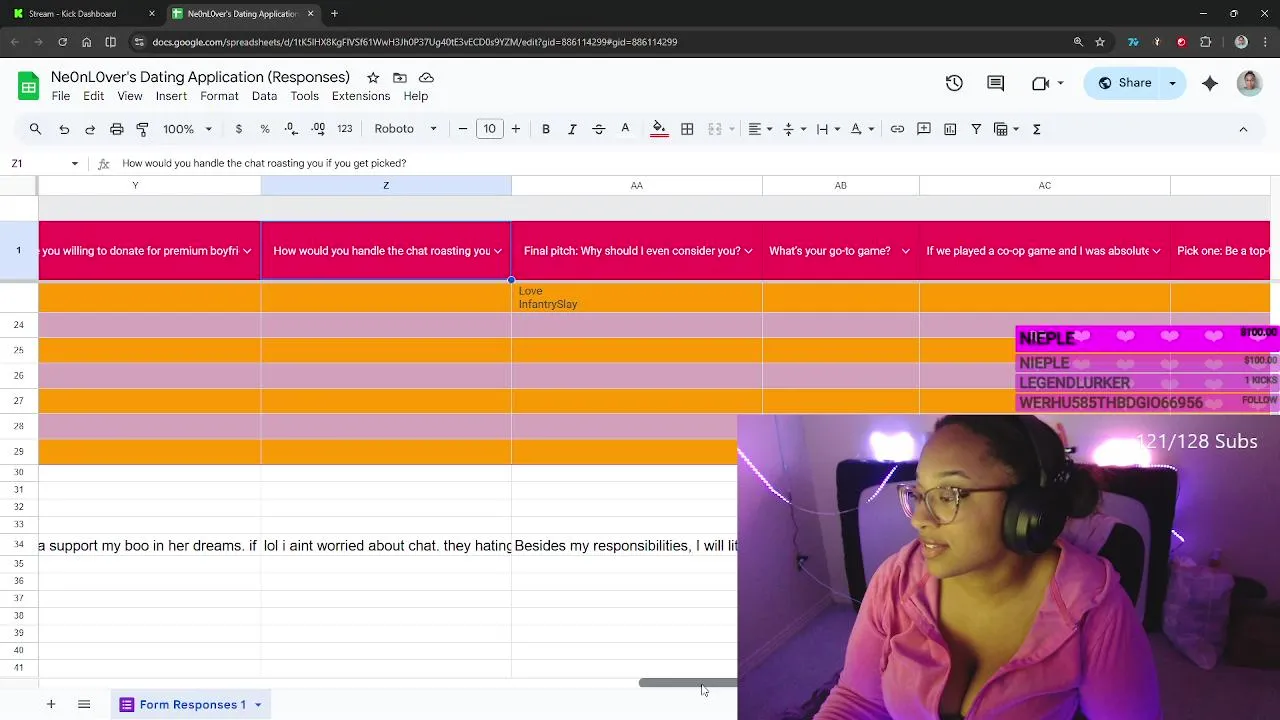Viewport: 1280px width, 720px height.
Task: Insert a chart
Action: (x=950, y=129)
